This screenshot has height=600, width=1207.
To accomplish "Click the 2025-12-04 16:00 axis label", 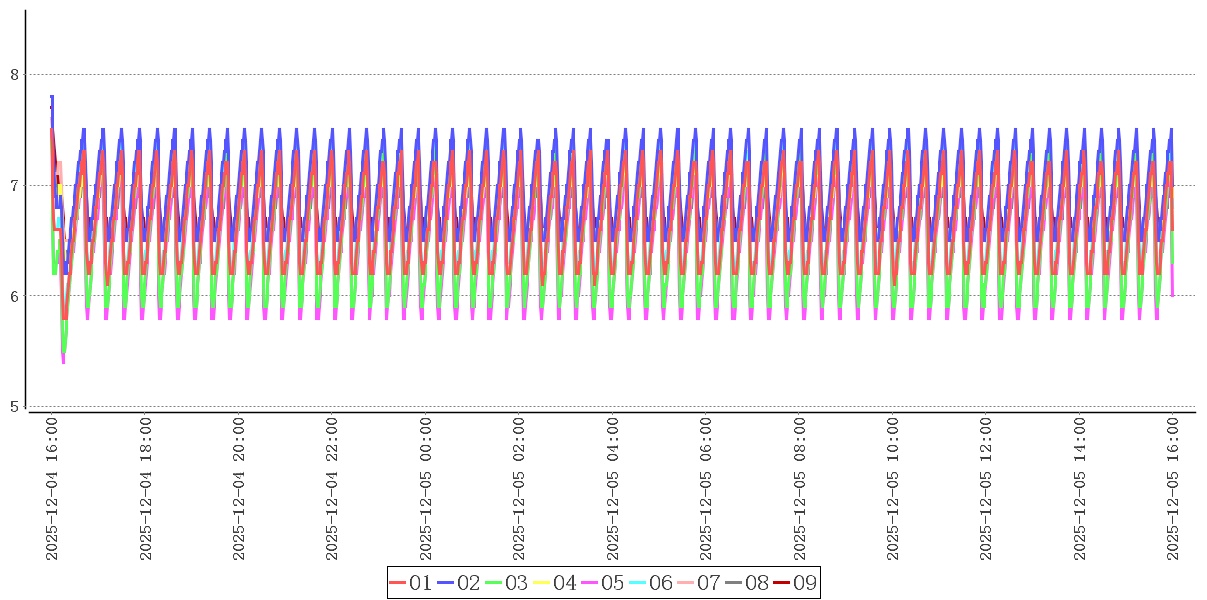I will (x=52, y=489).
